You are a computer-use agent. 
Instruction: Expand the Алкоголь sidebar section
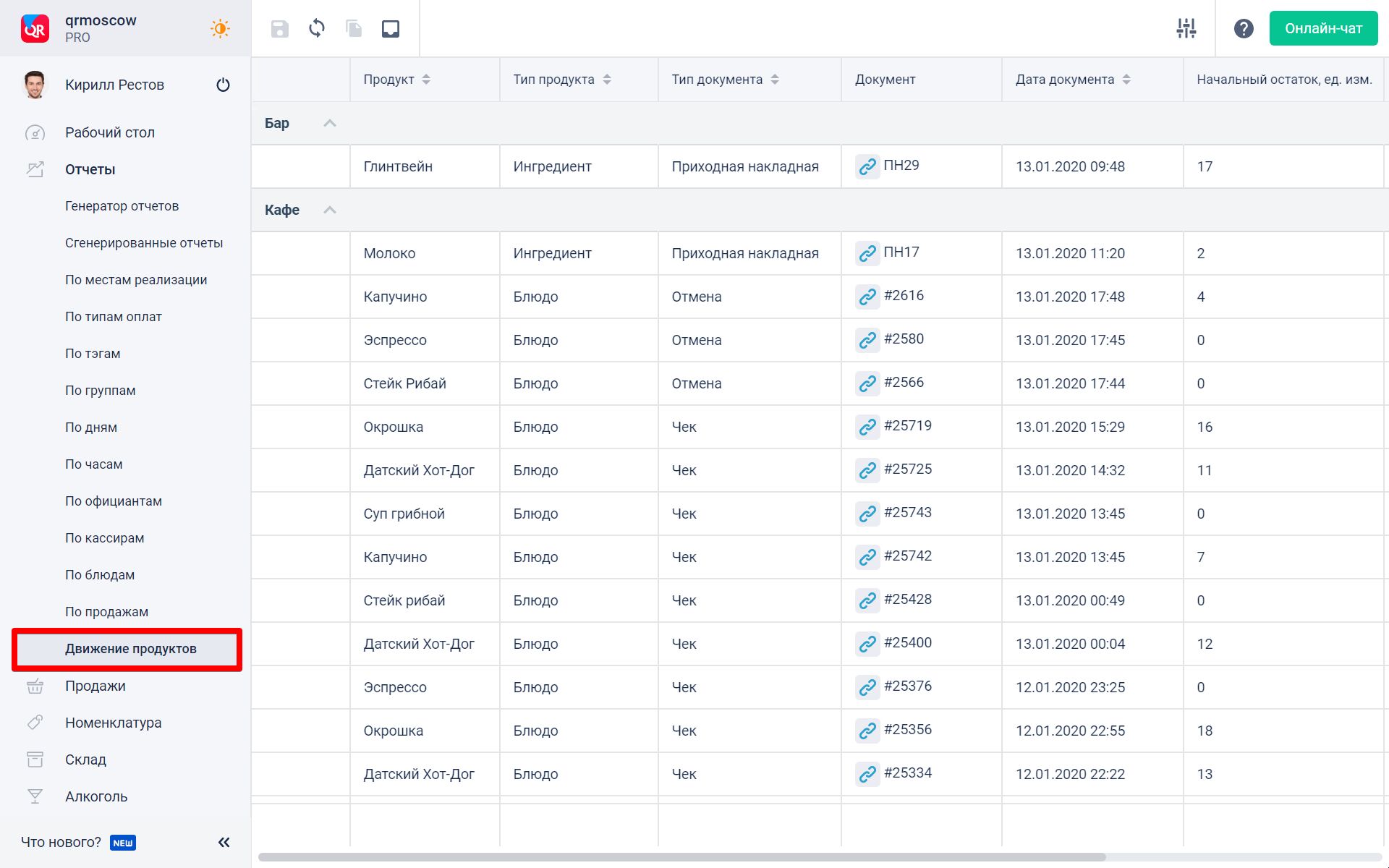[x=96, y=796]
